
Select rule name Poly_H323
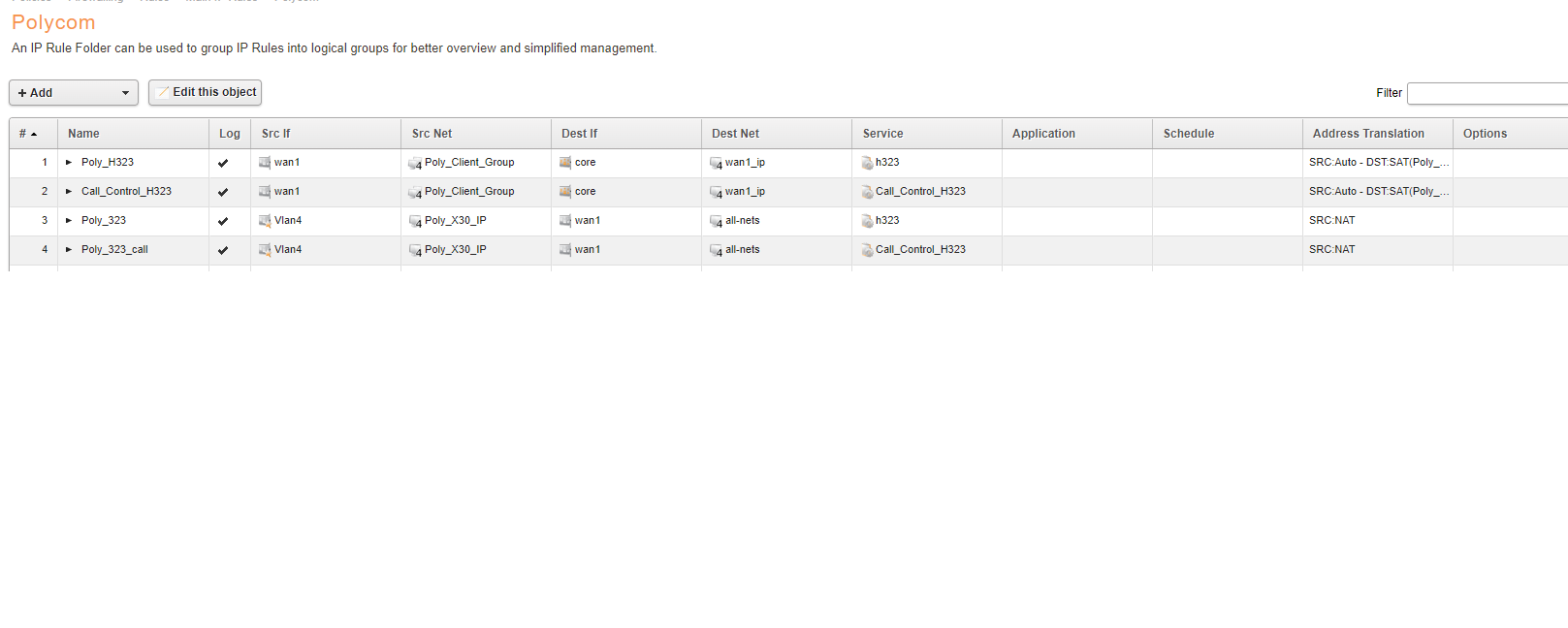click(108, 163)
